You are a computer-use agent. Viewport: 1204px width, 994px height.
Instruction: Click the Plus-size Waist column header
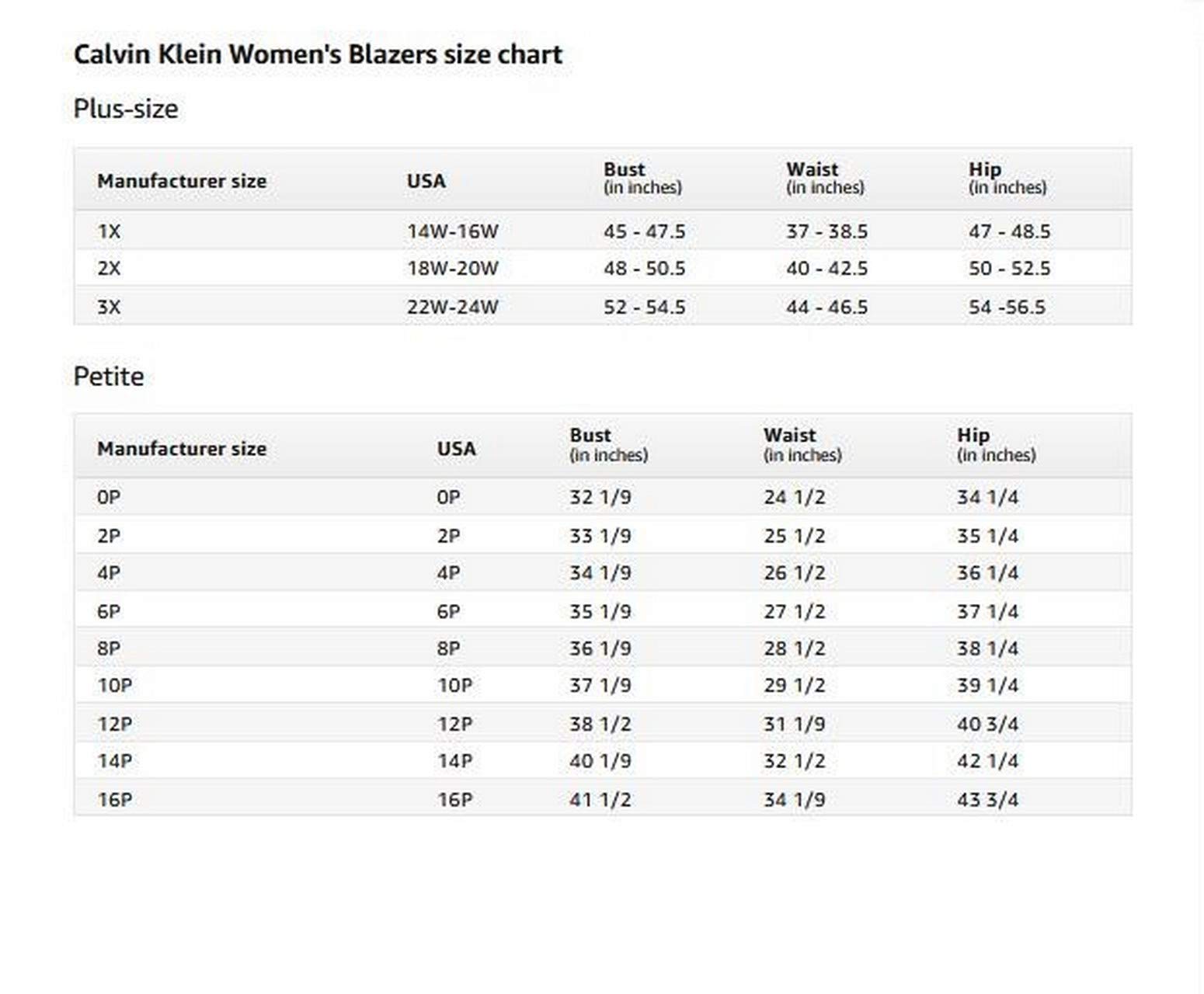(x=825, y=178)
